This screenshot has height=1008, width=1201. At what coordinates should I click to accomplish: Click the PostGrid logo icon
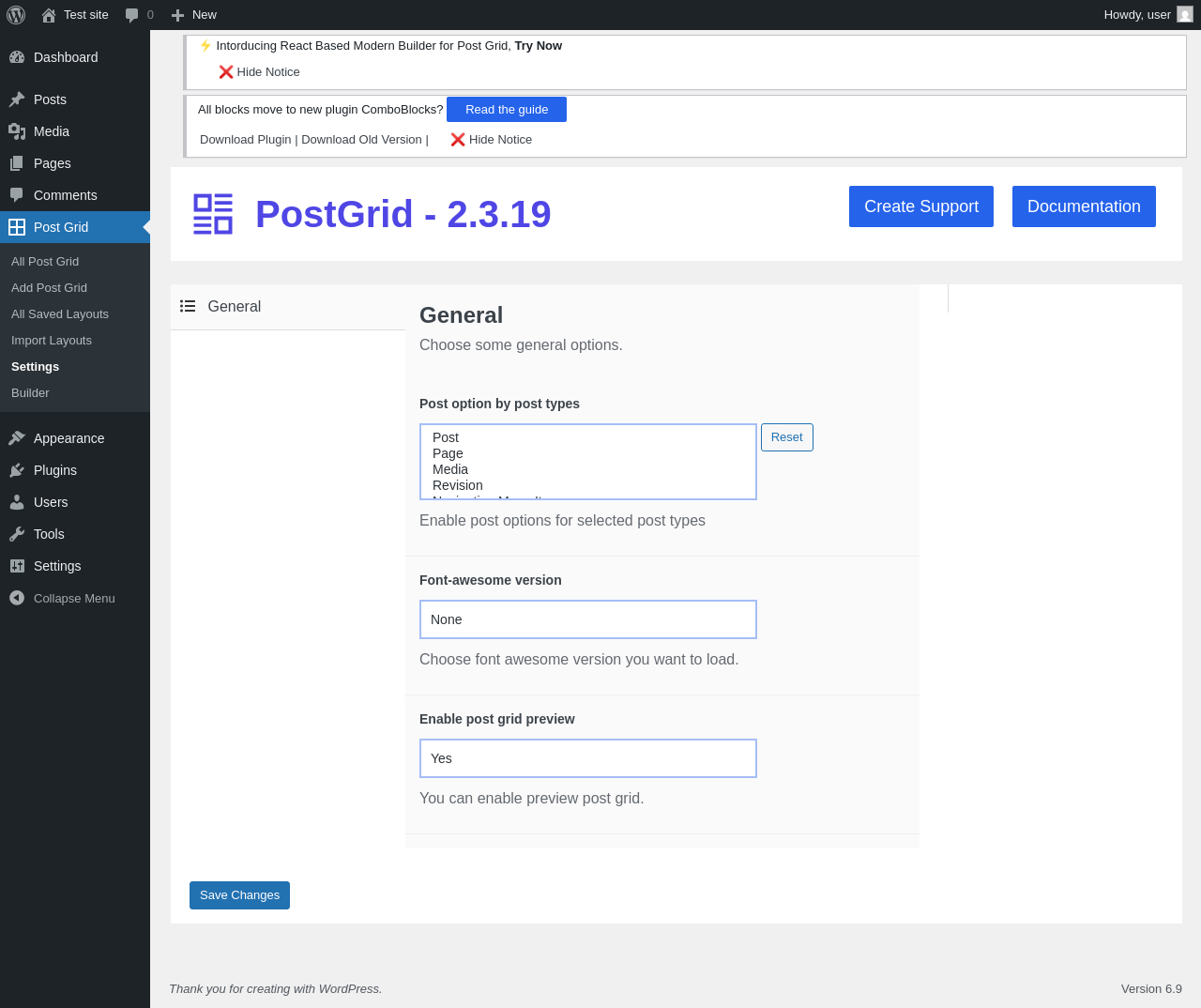pos(213,214)
